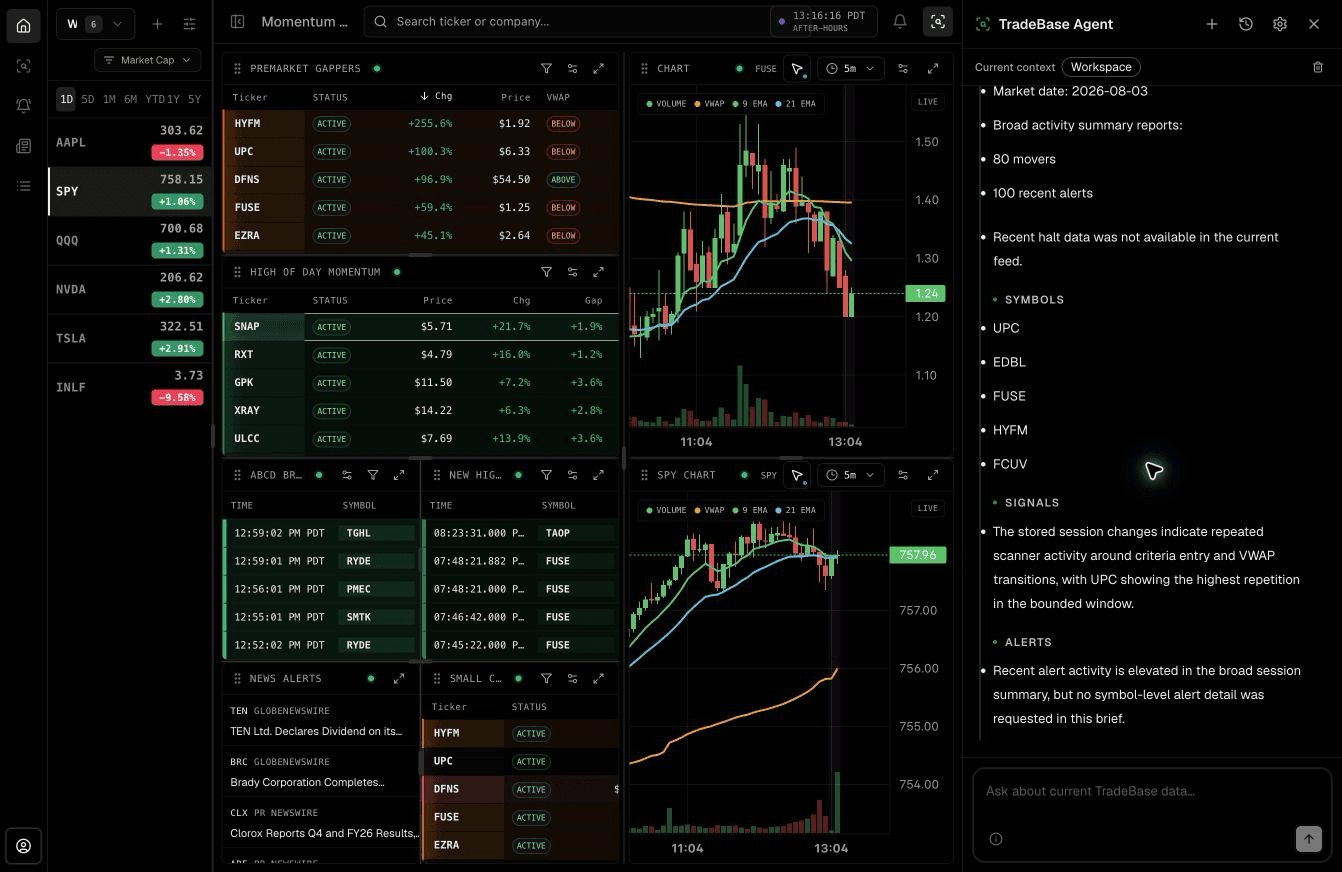1342x872 pixels.
Task: Open CHART panel settings sliders
Action: click(x=903, y=68)
